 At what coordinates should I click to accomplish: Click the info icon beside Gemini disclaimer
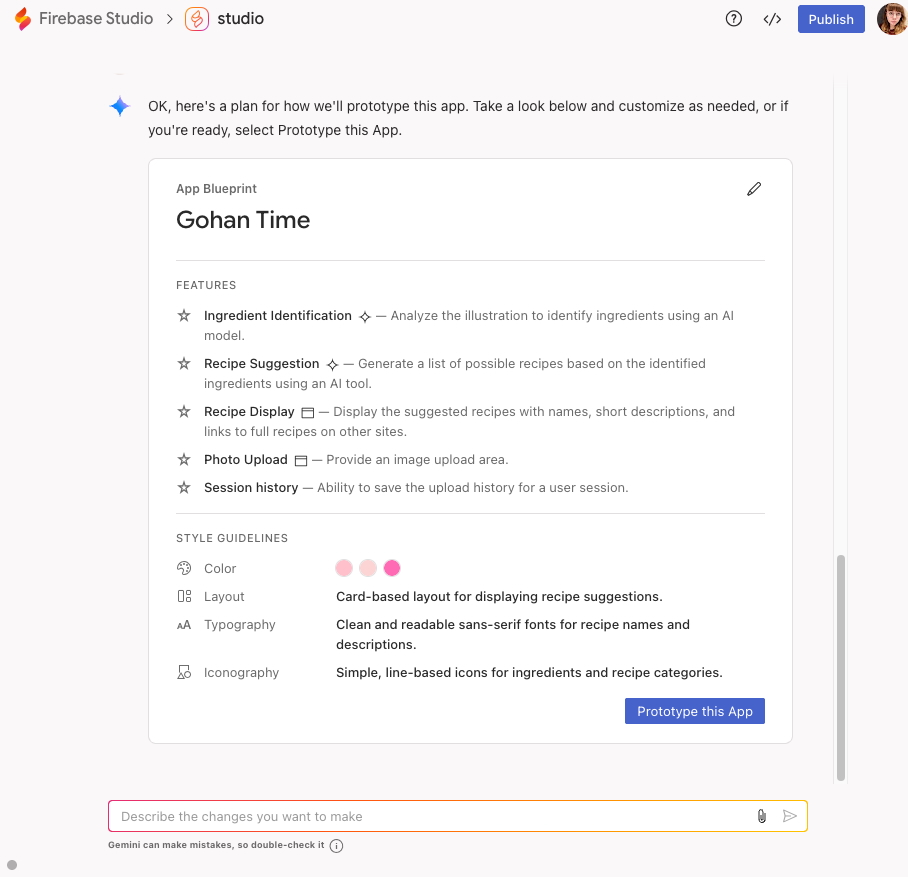tap(337, 846)
